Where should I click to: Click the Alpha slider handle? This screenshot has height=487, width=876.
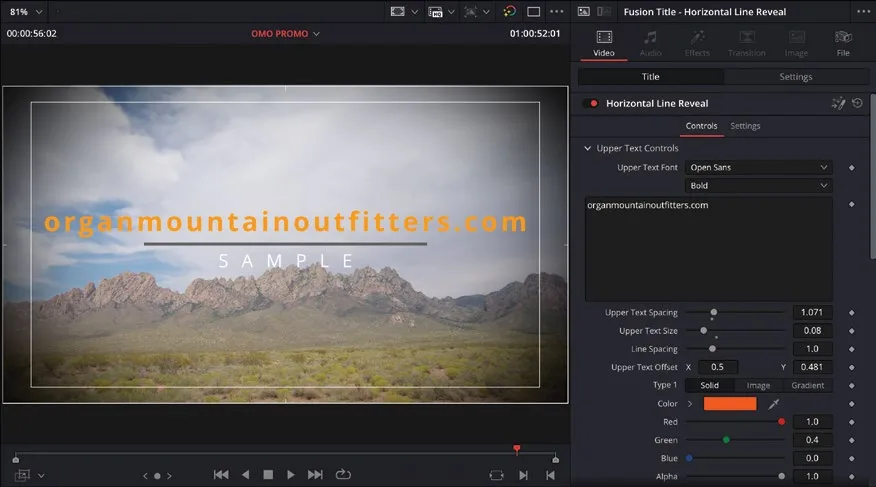[781, 476]
